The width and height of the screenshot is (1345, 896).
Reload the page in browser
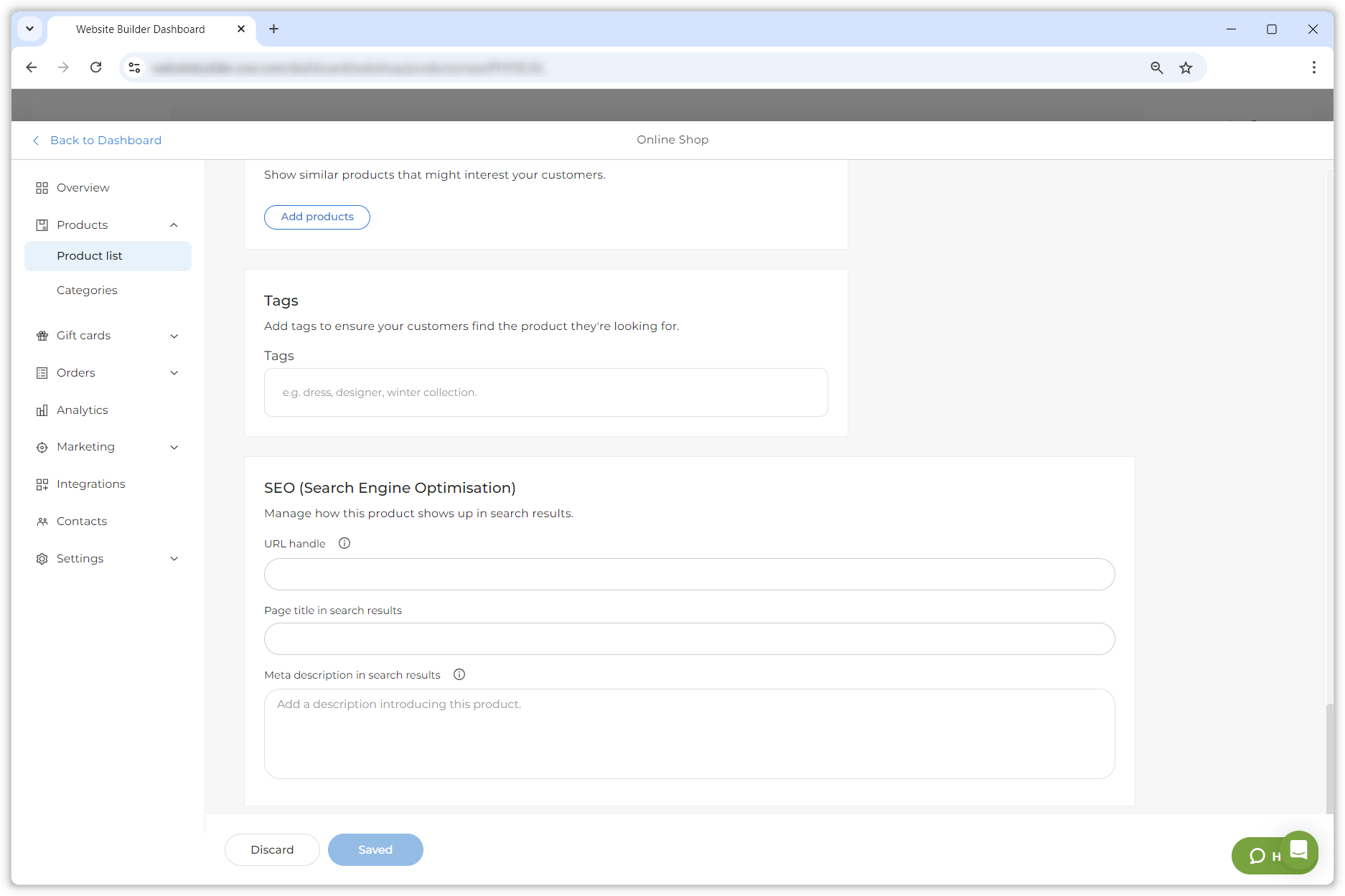(95, 67)
